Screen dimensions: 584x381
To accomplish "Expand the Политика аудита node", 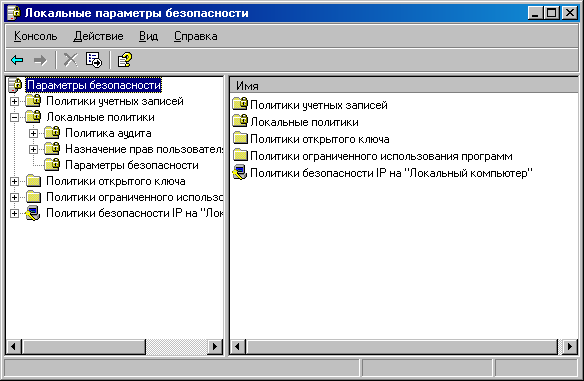I will pos(33,133).
